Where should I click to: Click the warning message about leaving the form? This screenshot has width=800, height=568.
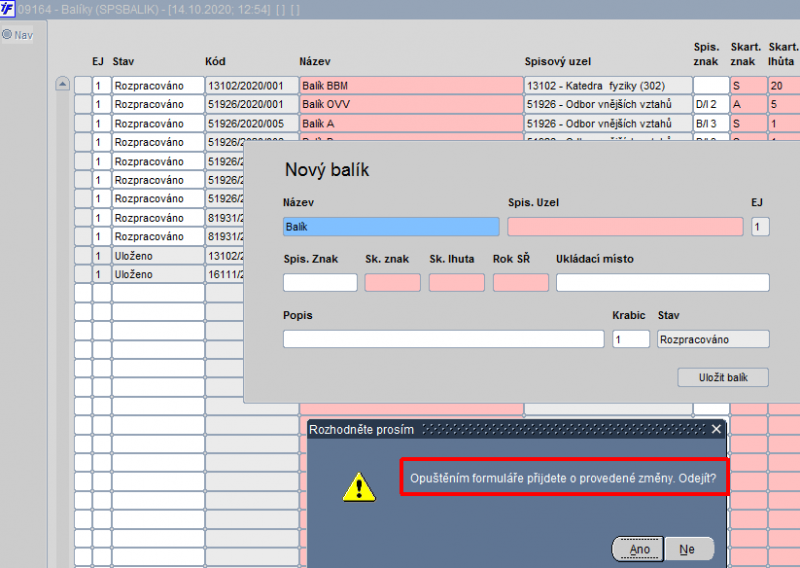coord(563,478)
